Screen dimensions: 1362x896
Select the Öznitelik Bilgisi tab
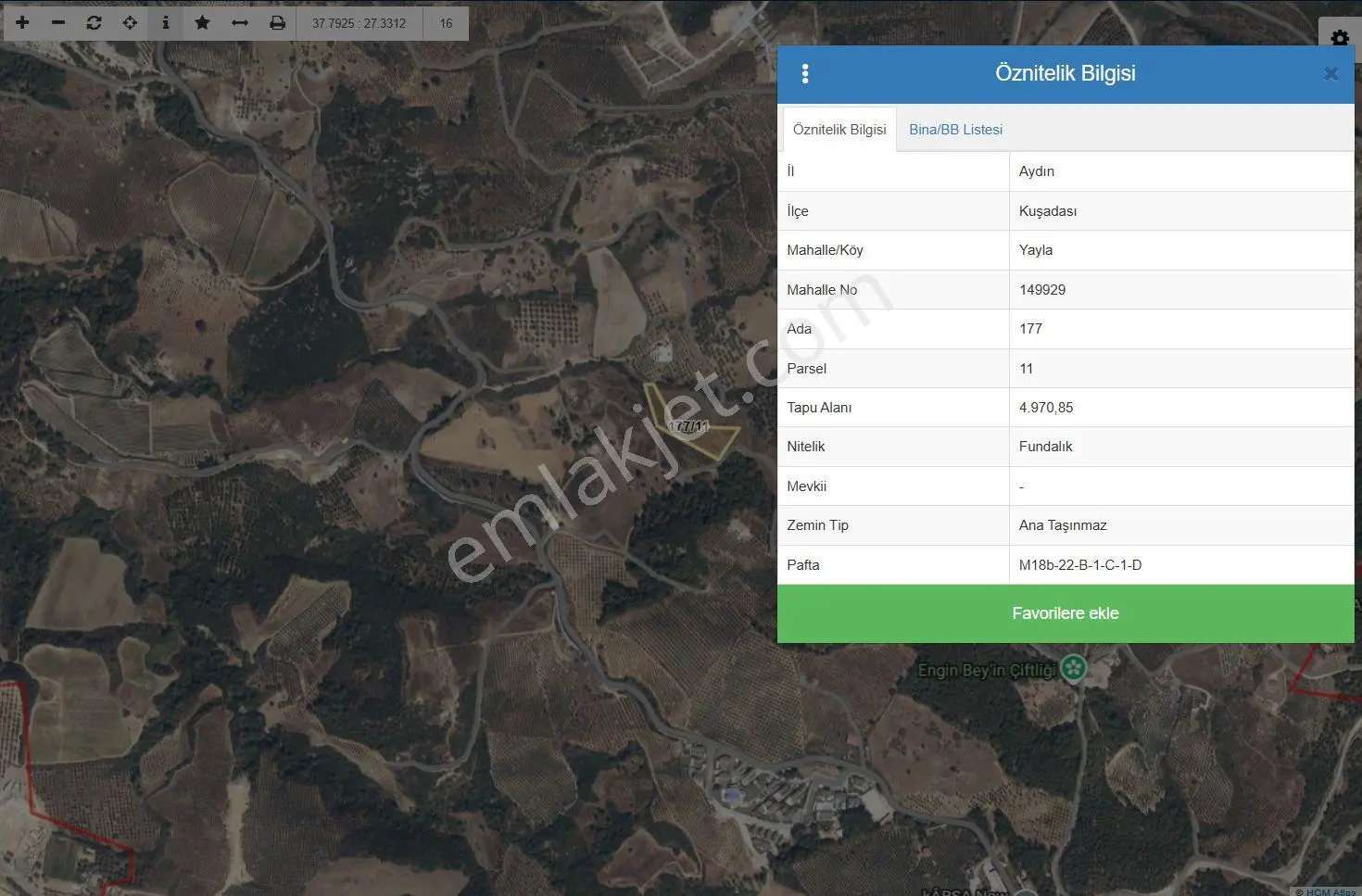pyautogui.click(x=839, y=130)
